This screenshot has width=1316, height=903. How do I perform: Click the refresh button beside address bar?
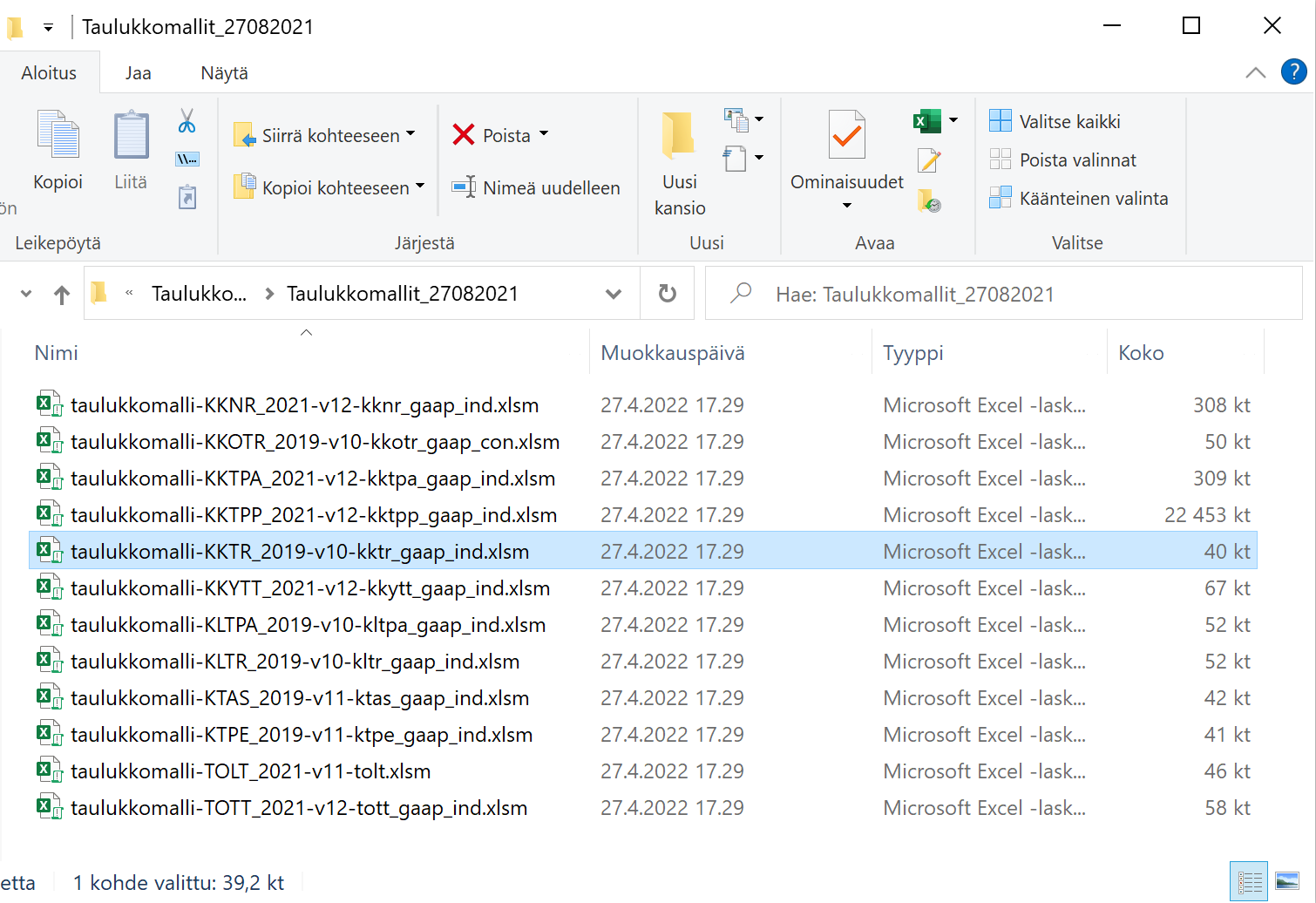(668, 294)
